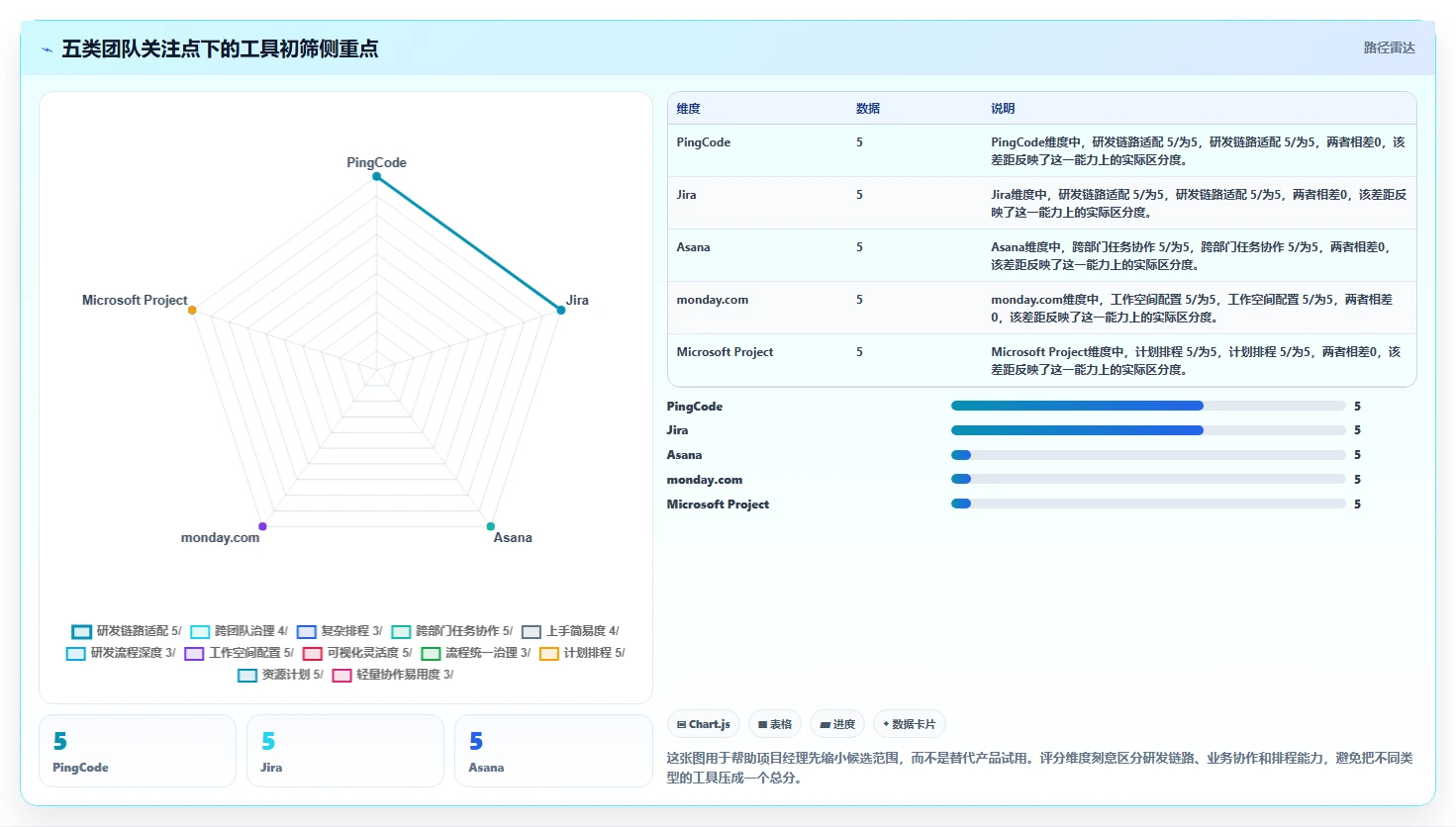Image resolution: width=1456 pixels, height=827 pixels.
Task: Click the monday.com data point on radar
Action: (262, 526)
